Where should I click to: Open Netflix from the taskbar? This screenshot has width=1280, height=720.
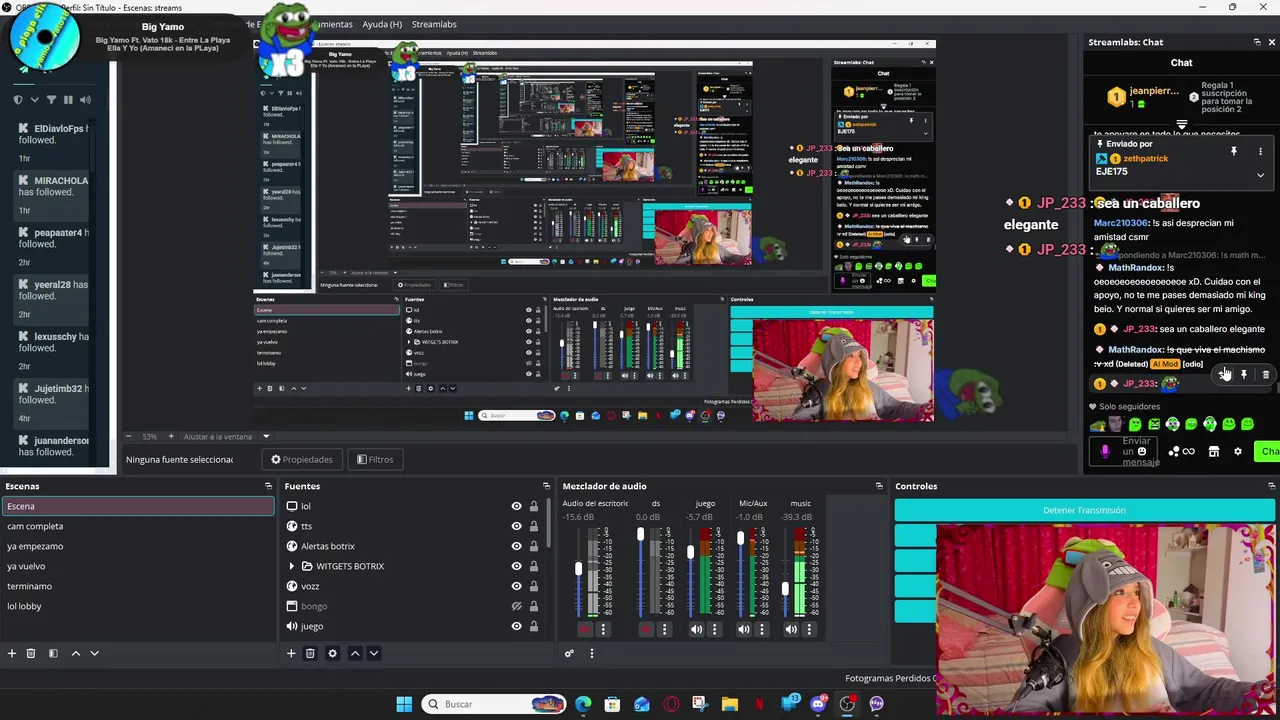tap(759, 704)
